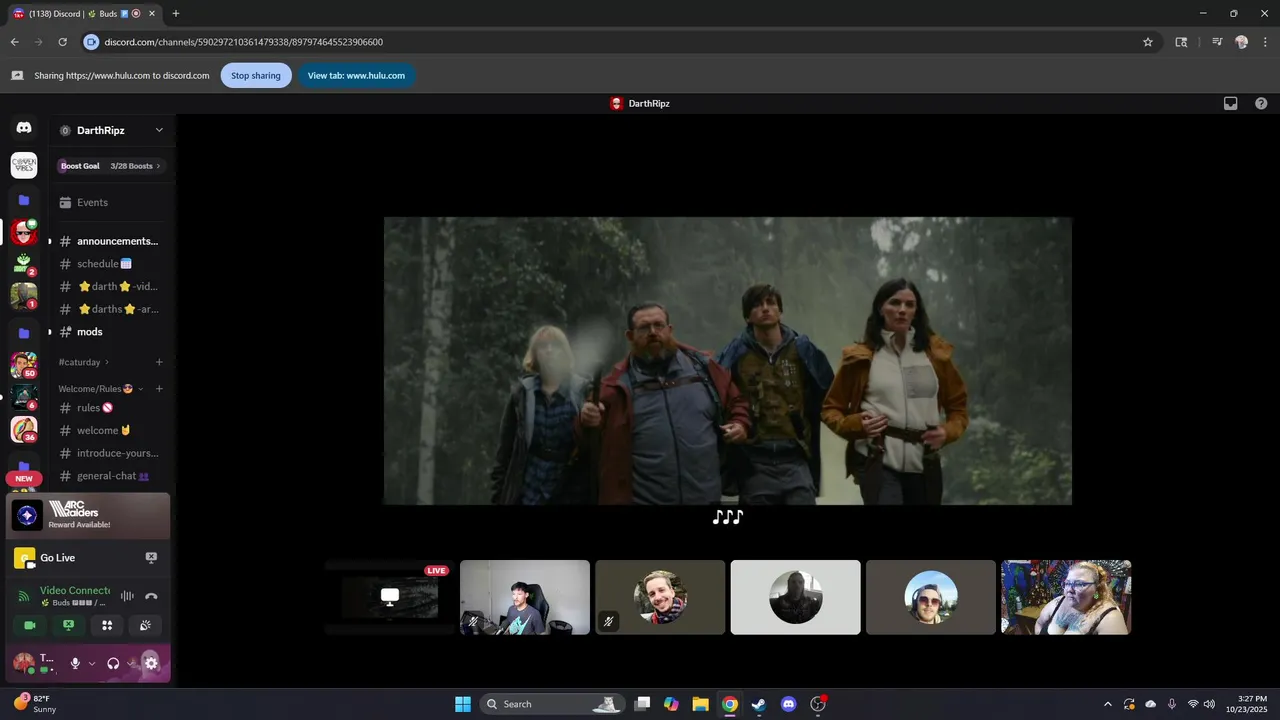Bookmark this page with star icon
This screenshot has height=720, width=1280.
tap(1148, 42)
